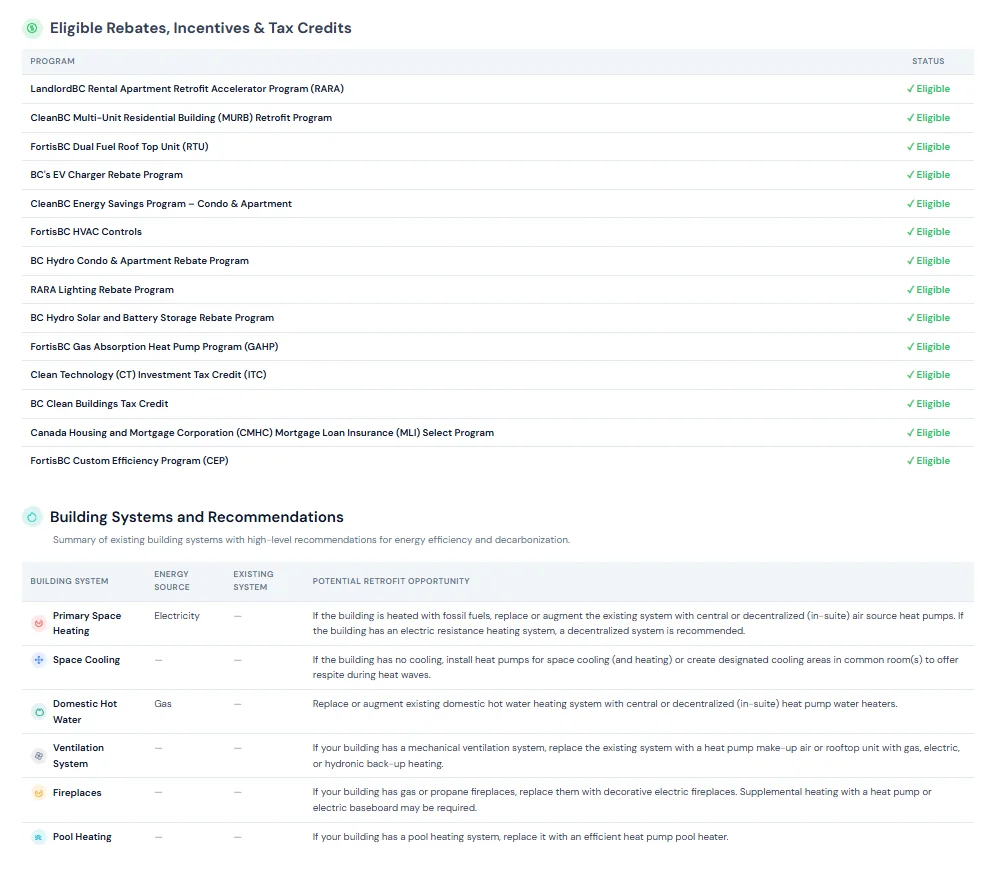Click the STATUS column header
This screenshot has width=995, height=873.
point(928,62)
